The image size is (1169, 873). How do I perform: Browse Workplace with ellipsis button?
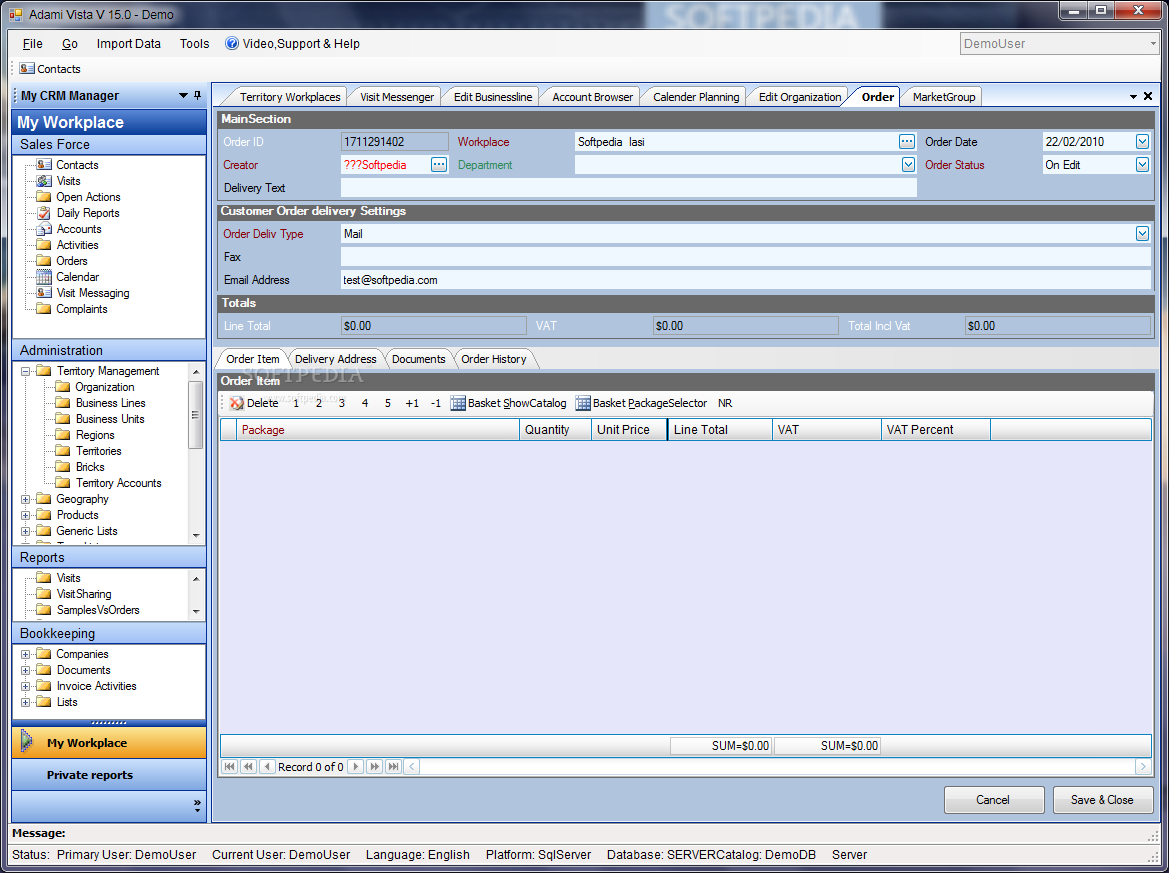pyautogui.click(x=907, y=142)
